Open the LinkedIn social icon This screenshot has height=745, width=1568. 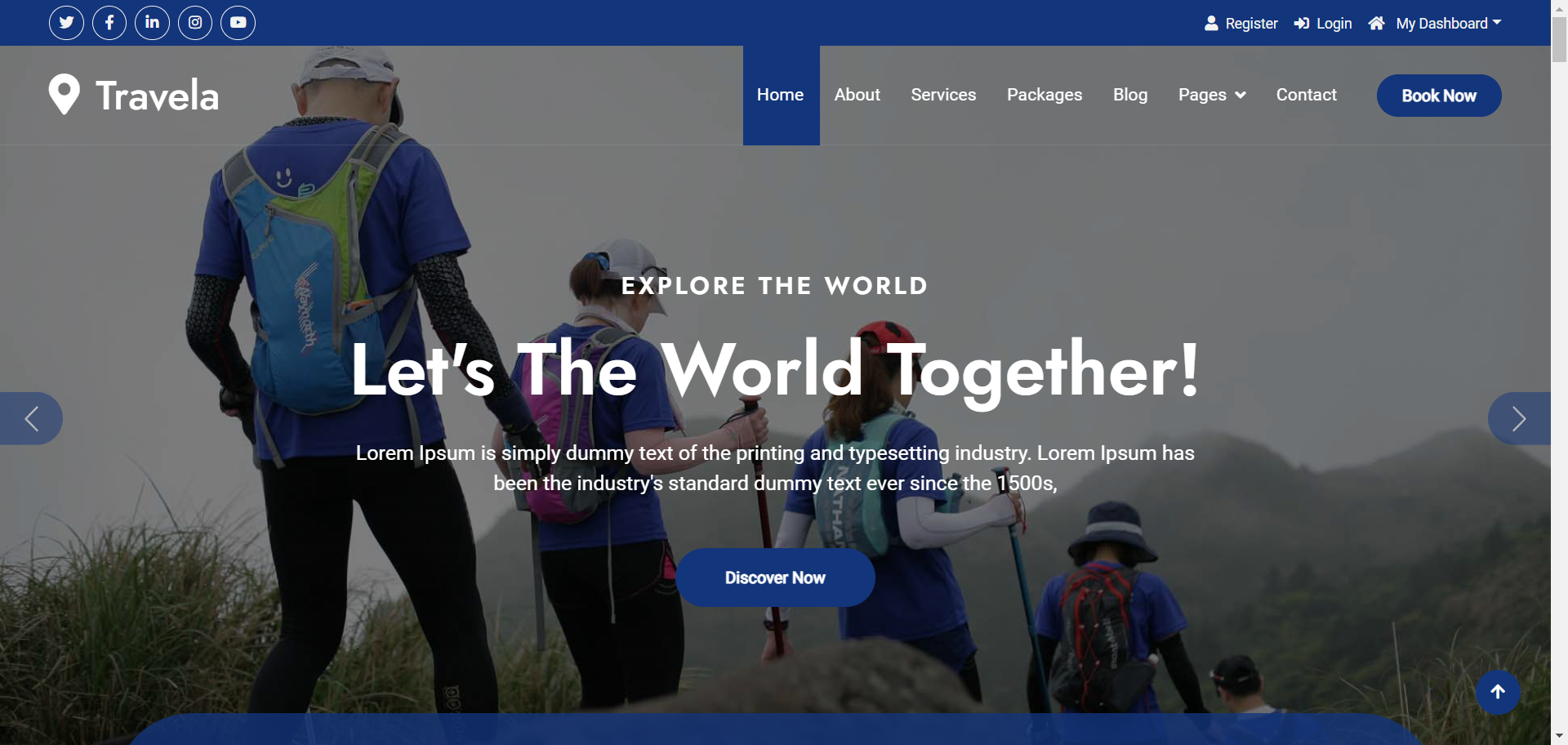[152, 23]
